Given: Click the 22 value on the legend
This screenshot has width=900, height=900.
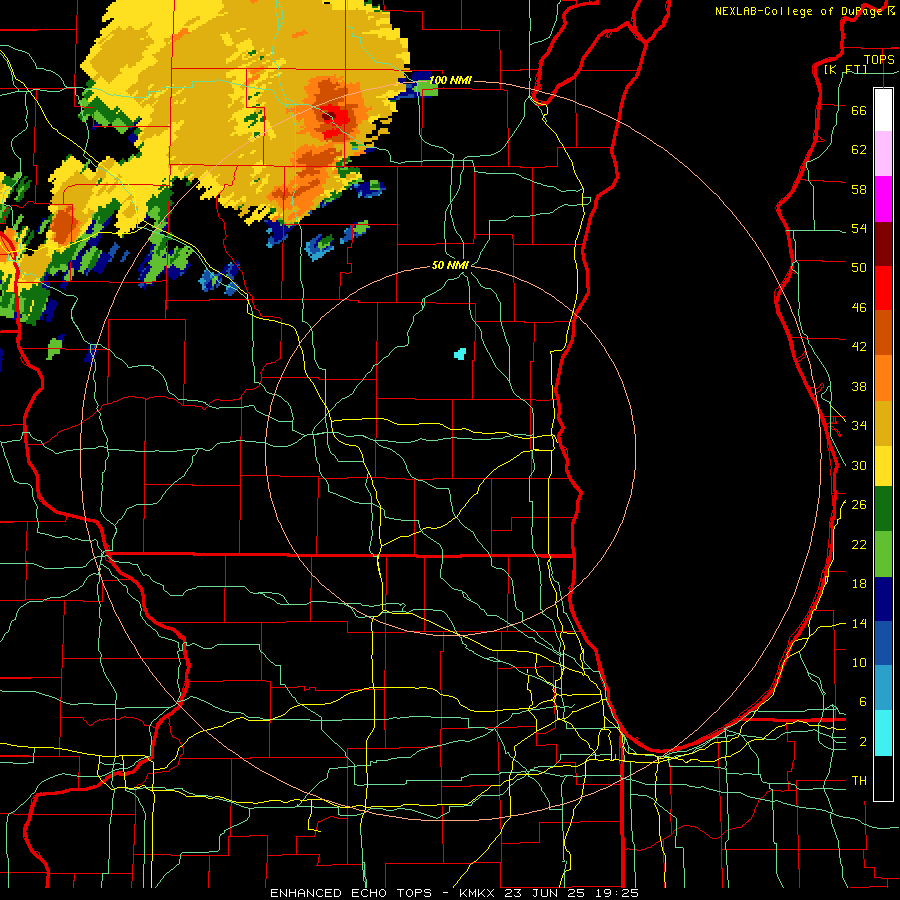Looking at the screenshot, I should 859,544.
